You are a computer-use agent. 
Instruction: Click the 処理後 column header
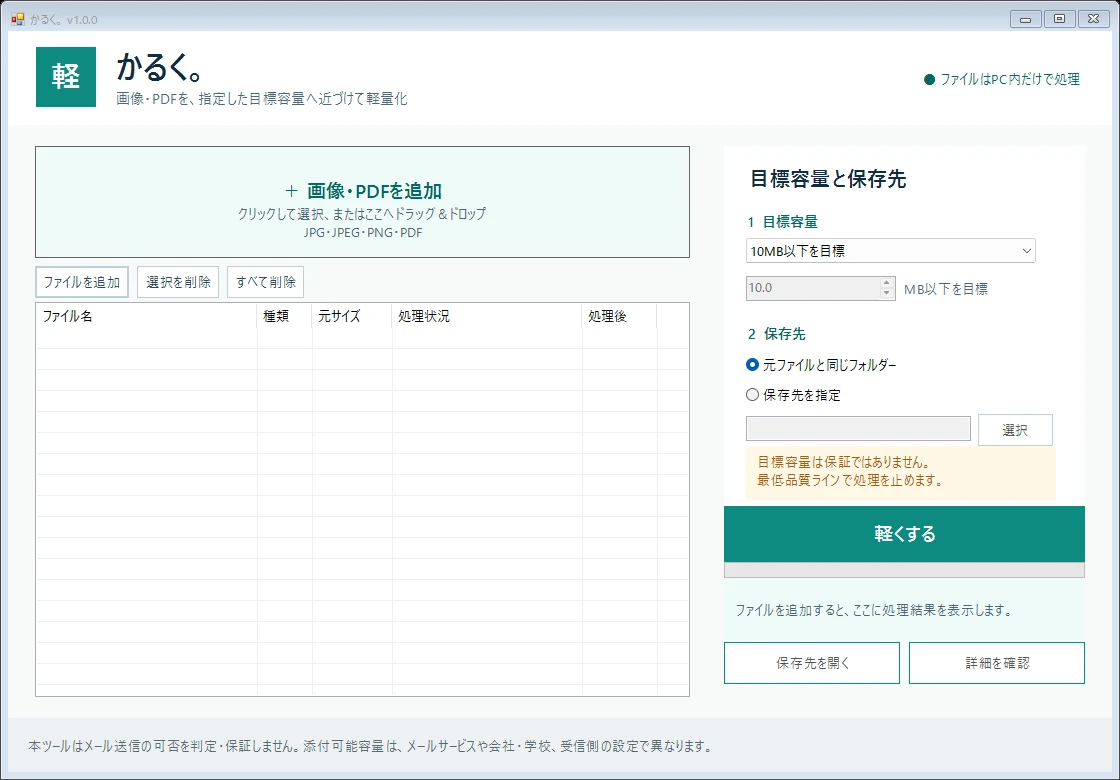click(x=619, y=316)
